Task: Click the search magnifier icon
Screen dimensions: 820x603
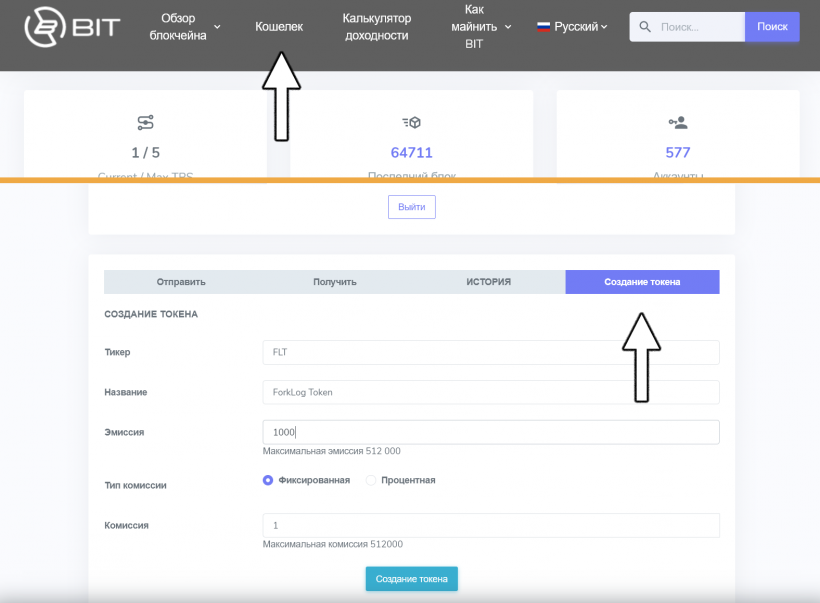Action: 645,27
